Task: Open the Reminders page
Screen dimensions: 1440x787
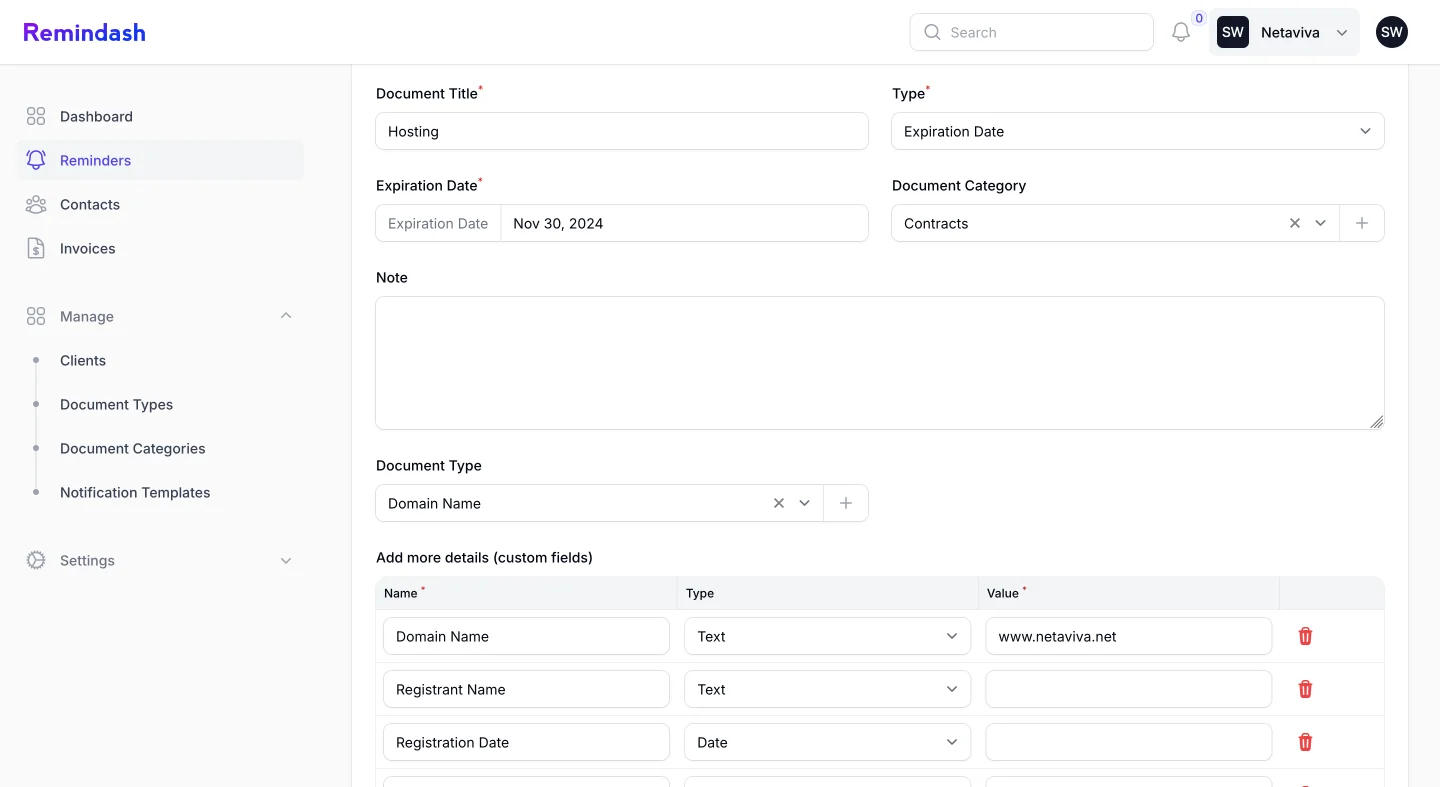Action: 160,160
